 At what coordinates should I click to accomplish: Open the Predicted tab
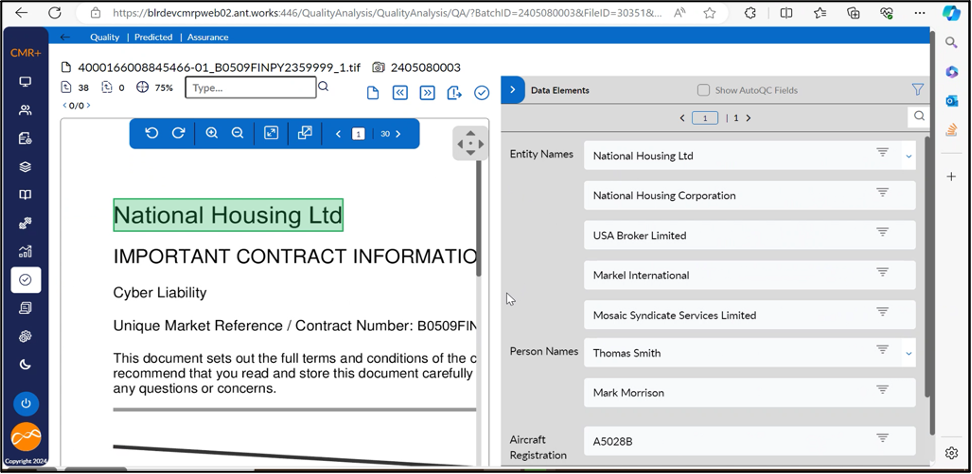point(153,37)
